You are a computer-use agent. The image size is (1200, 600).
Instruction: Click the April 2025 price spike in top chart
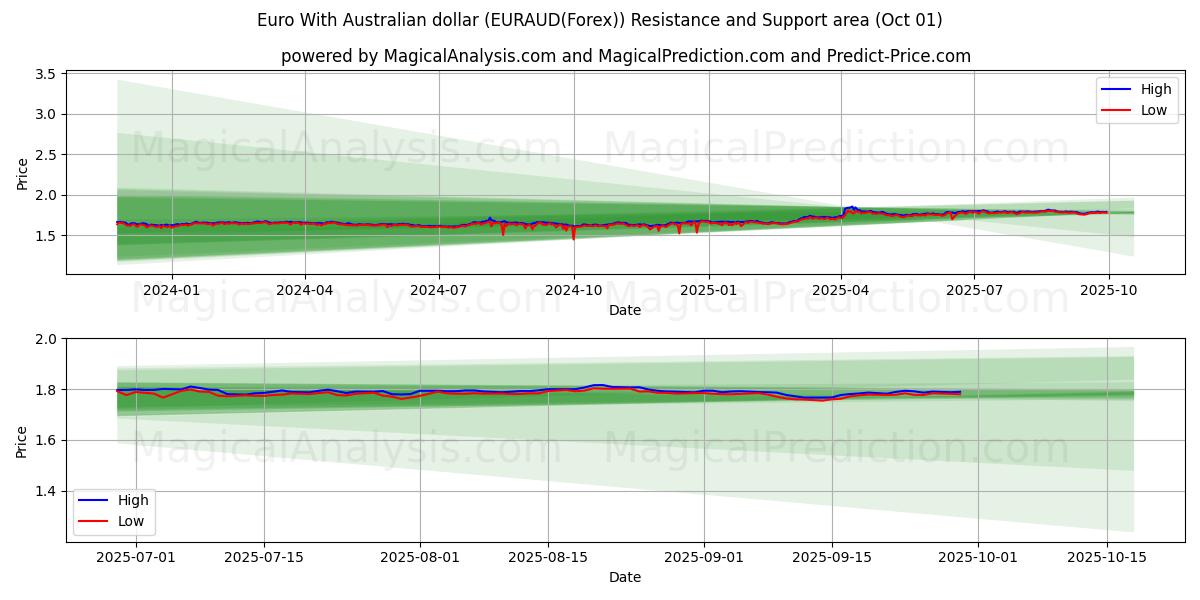pos(851,207)
